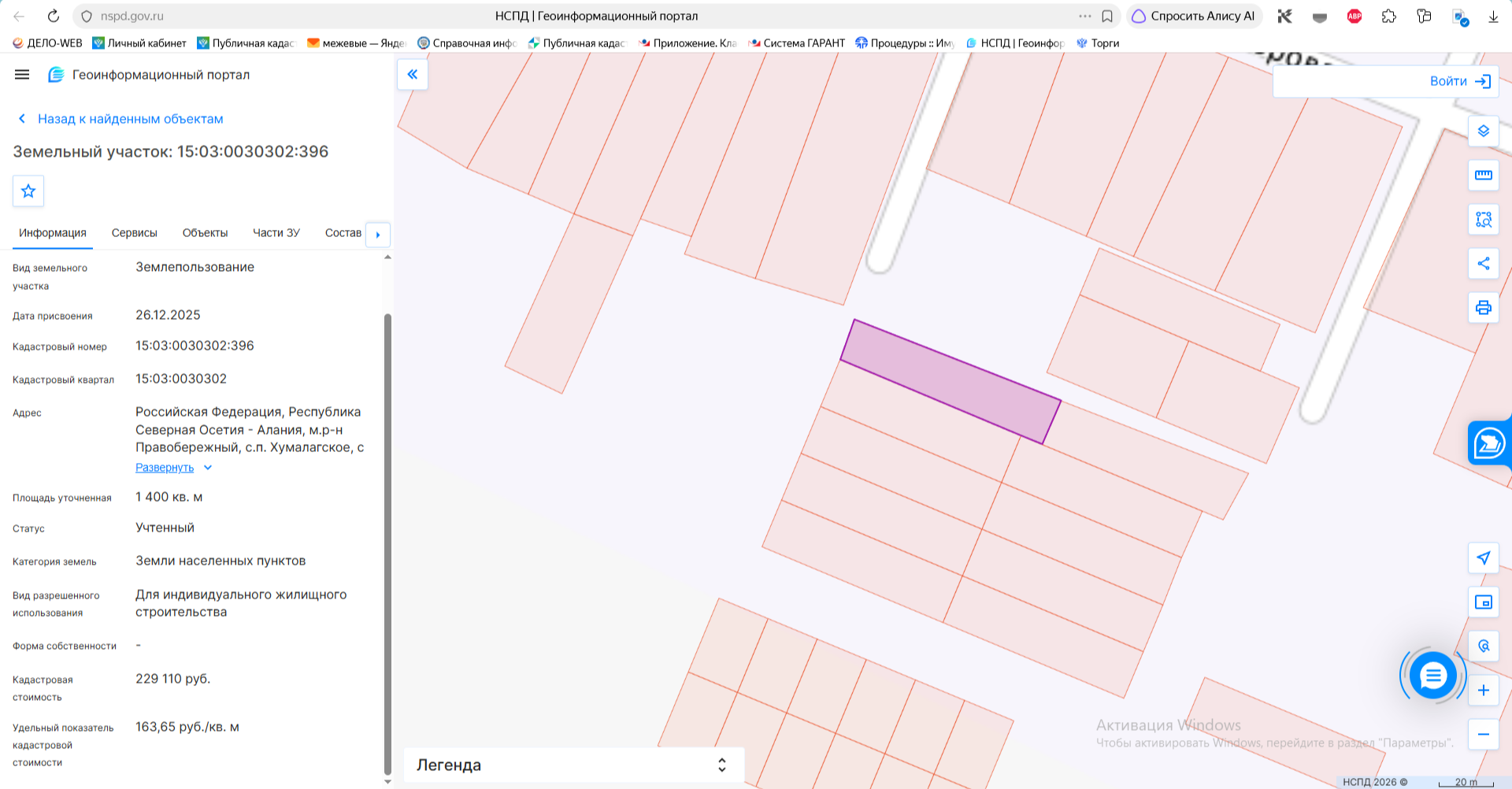This screenshot has width=1512, height=789.
Task: Locate my position on map
Action: click(x=1484, y=558)
